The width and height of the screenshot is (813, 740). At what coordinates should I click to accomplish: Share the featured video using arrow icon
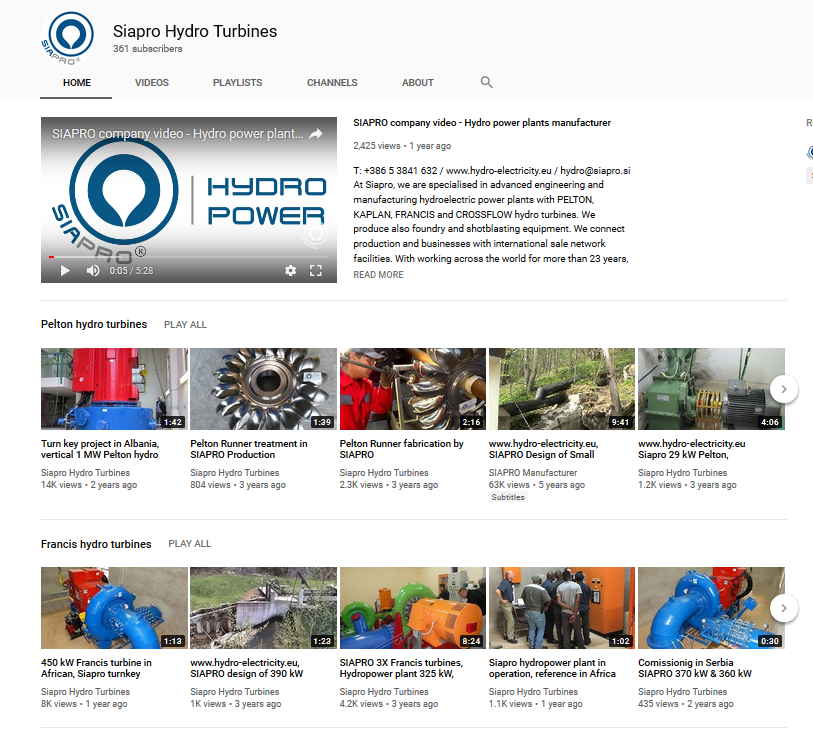(x=316, y=134)
